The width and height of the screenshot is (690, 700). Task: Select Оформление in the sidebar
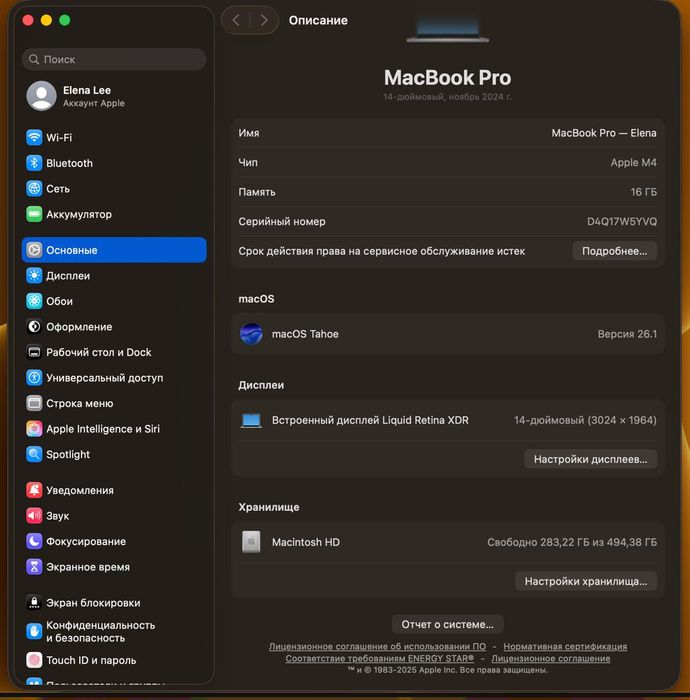[x=114, y=327]
